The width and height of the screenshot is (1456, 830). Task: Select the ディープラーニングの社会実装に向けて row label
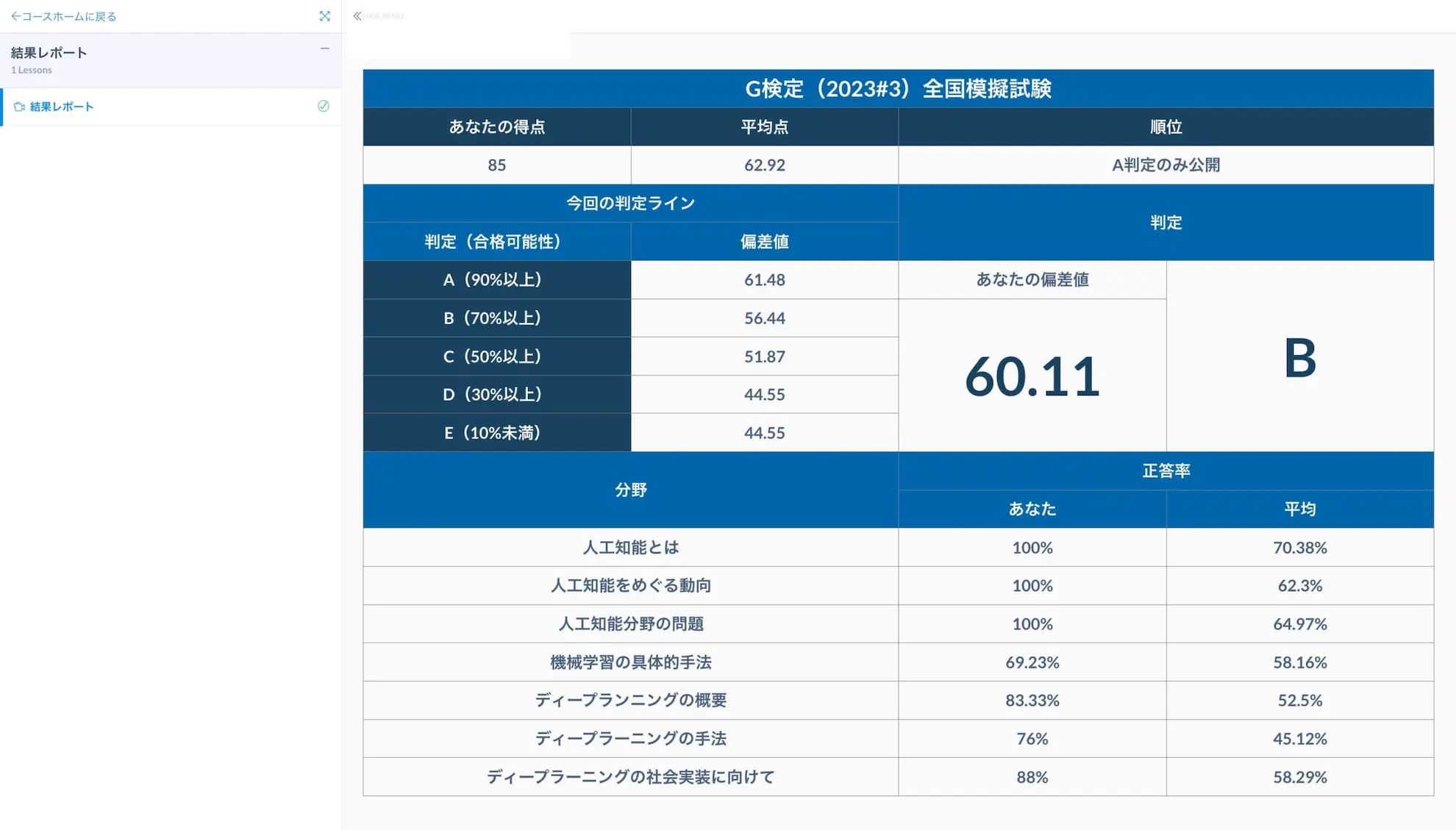pyautogui.click(x=631, y=776)
